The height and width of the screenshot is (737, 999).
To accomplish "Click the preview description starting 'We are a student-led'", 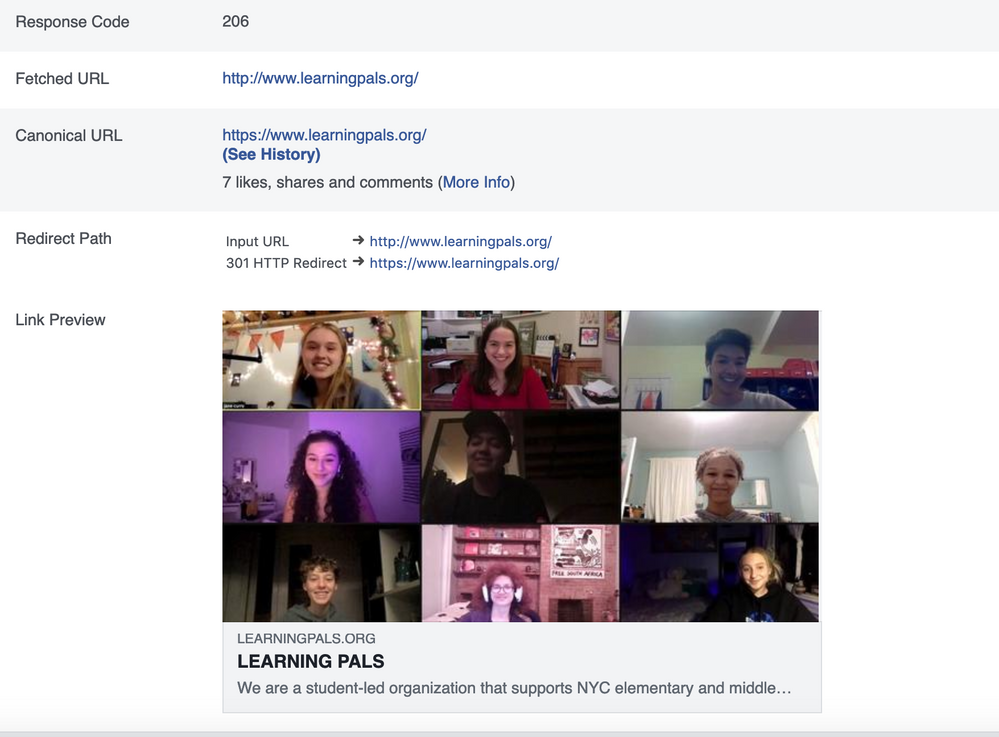I will tap(514, 688).
